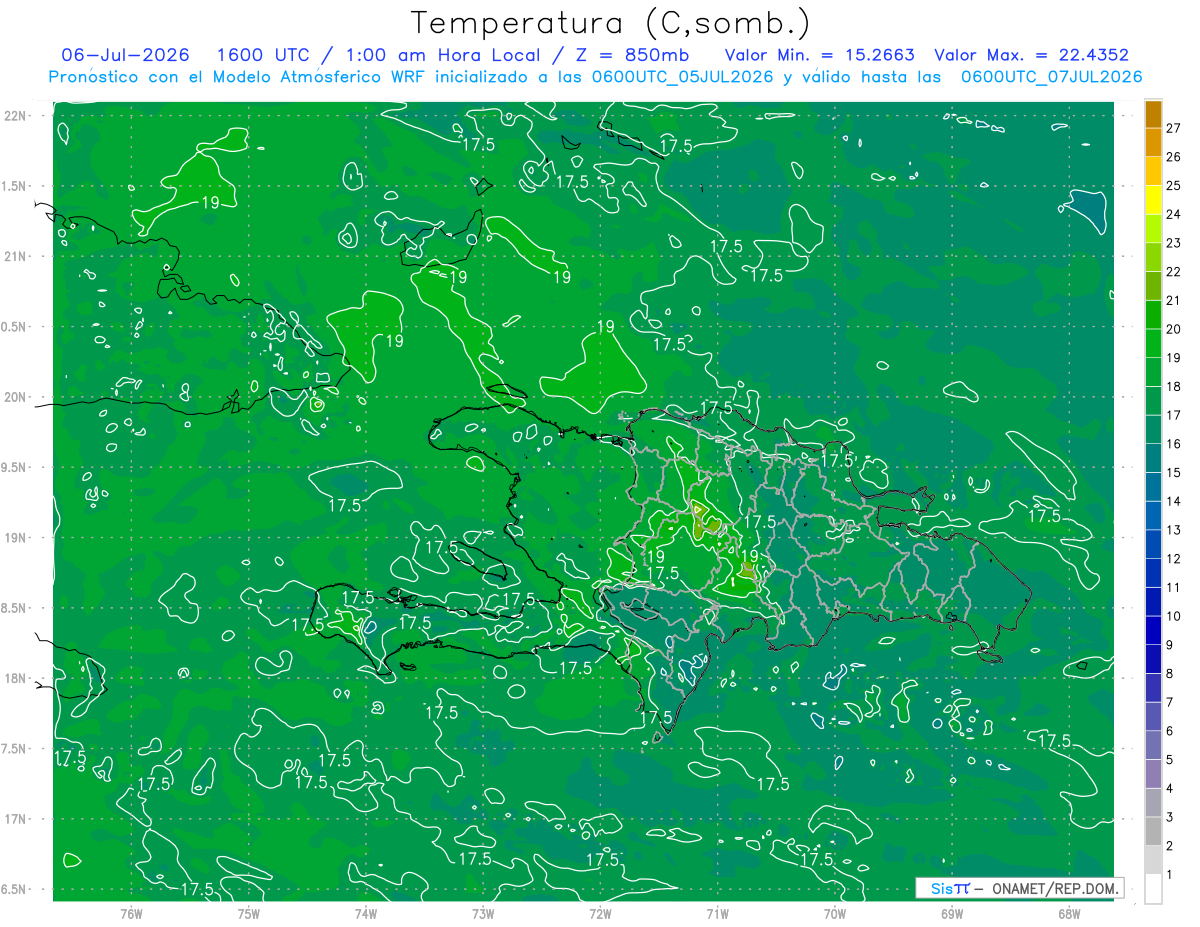The height and width of the screenshot is (927, 1200).
Task: Click the '74W' longitude axis label
Action: 366,913
